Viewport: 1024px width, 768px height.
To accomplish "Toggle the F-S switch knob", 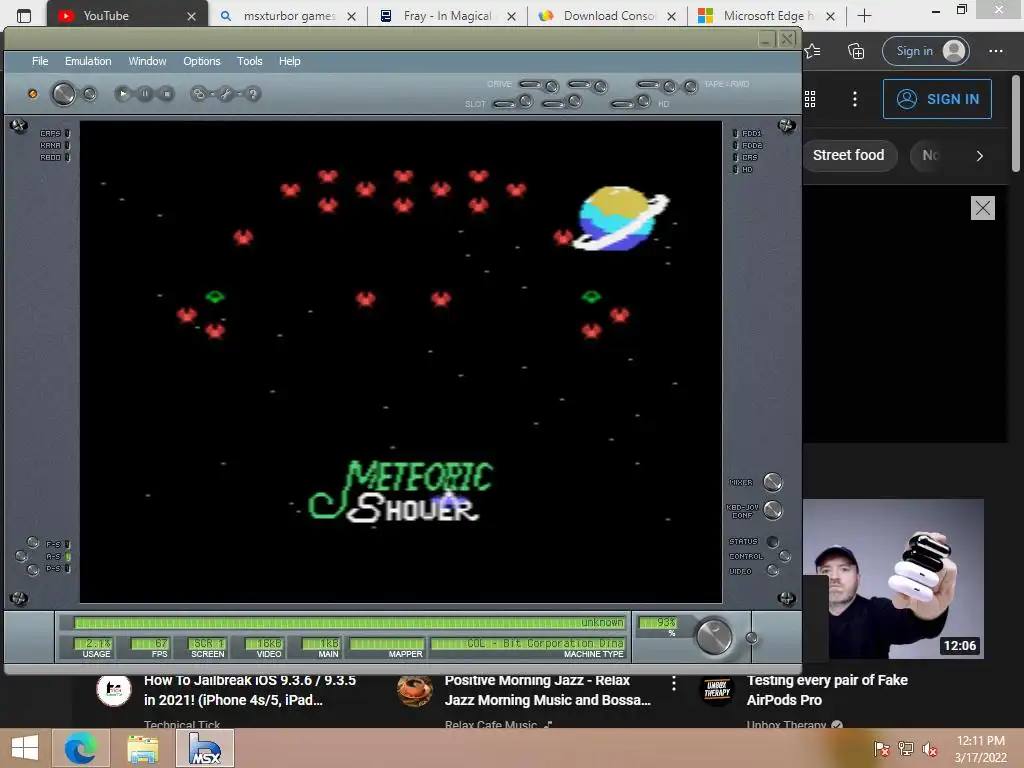I will 33,542.
